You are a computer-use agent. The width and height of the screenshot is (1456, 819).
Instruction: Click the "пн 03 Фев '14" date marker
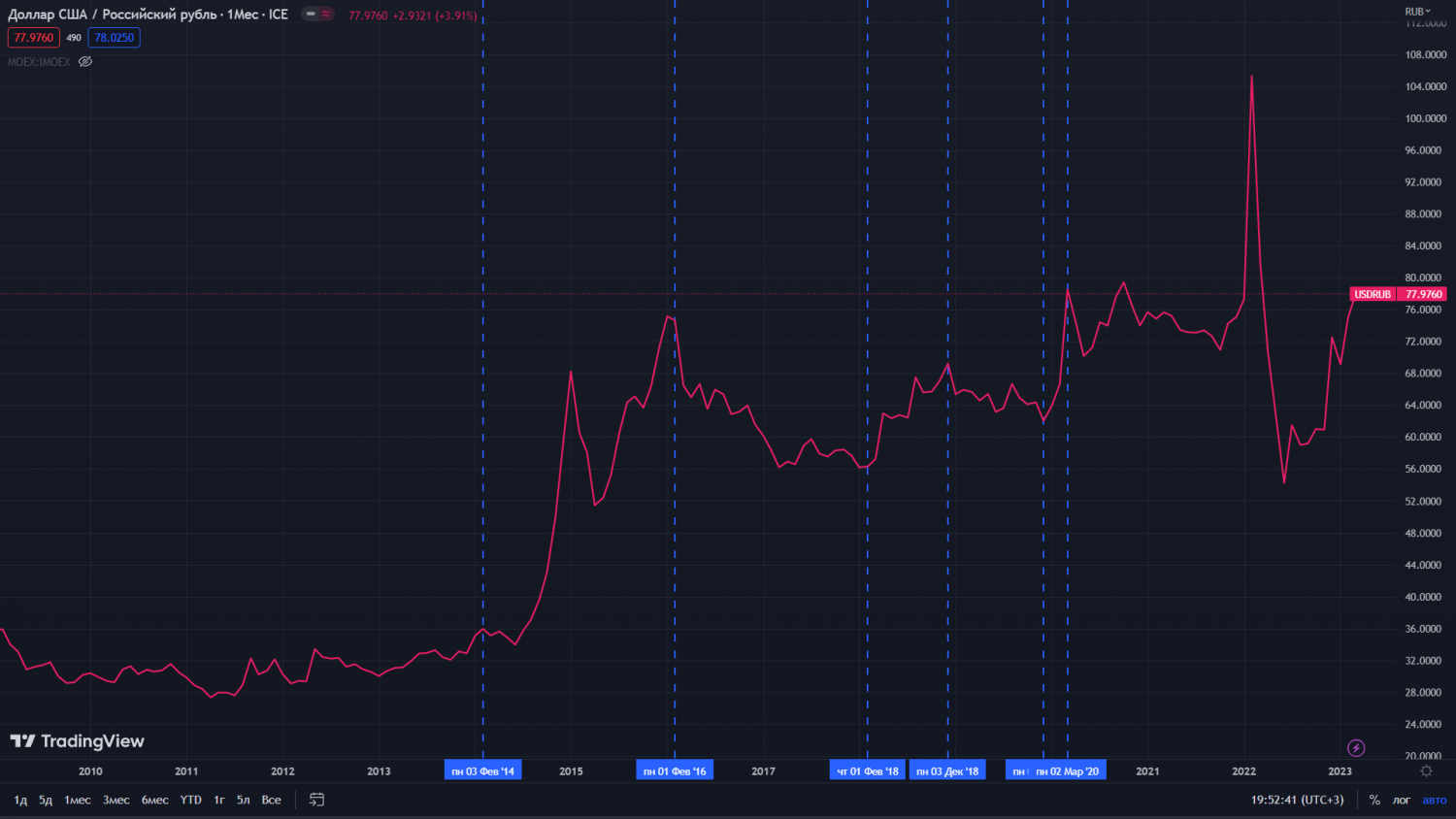coord(482,771)
